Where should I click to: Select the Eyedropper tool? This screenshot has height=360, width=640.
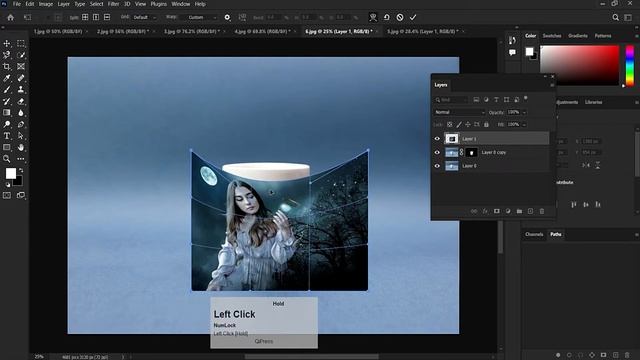coord(7,78)
